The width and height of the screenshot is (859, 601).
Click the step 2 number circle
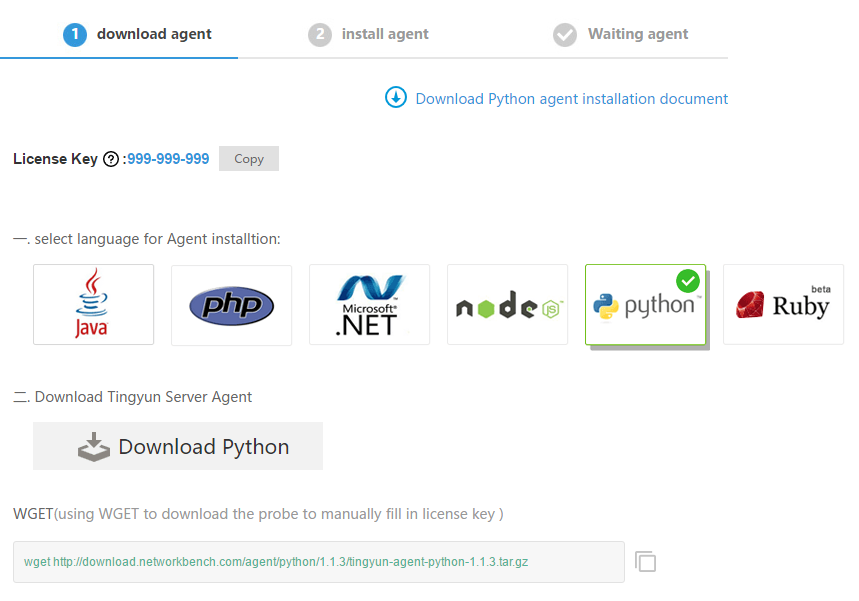[x=320, y=35]
